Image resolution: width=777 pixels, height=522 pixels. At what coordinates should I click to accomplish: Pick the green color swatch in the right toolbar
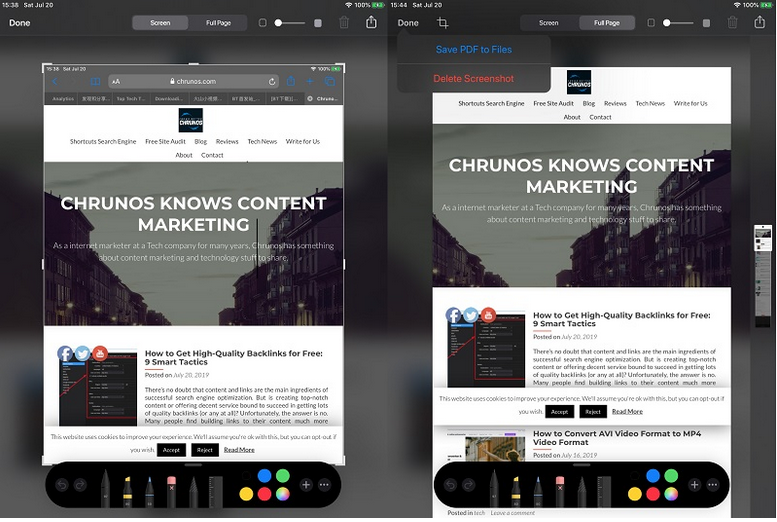[671, 476]
